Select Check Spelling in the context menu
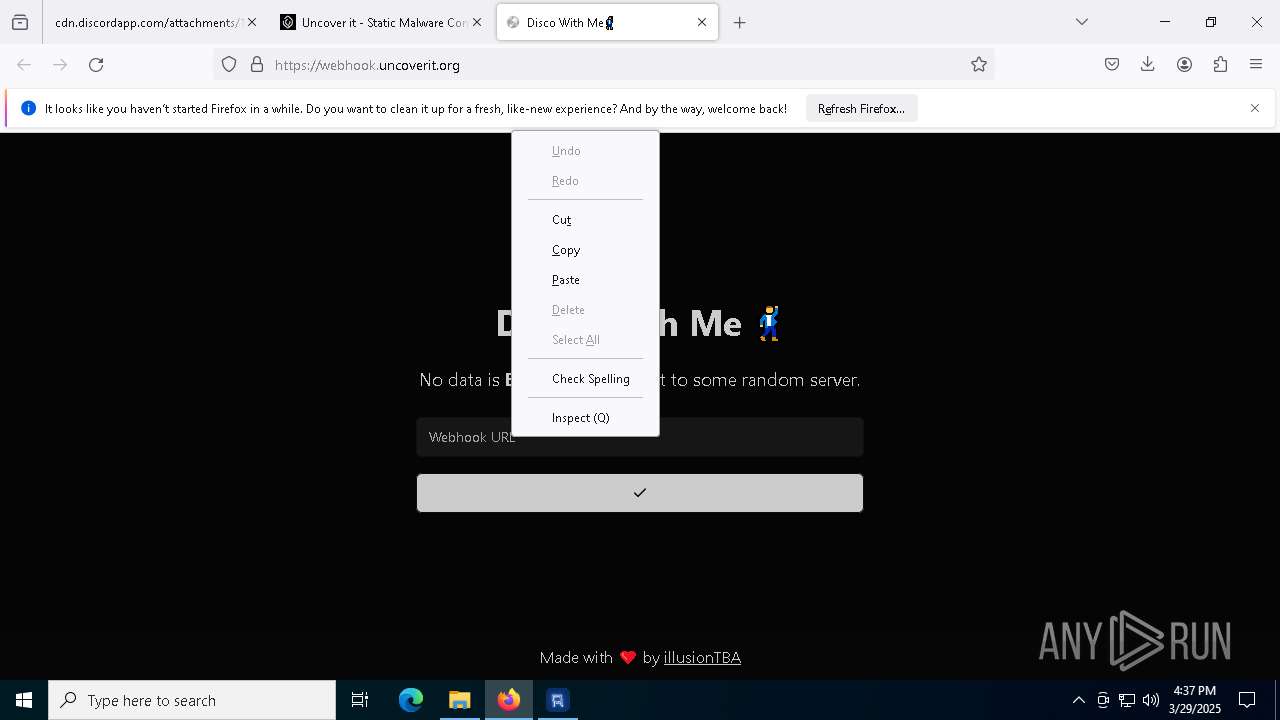Image resolution: width=1280 pixels, height=720 pixels. [x=585, y=379]
